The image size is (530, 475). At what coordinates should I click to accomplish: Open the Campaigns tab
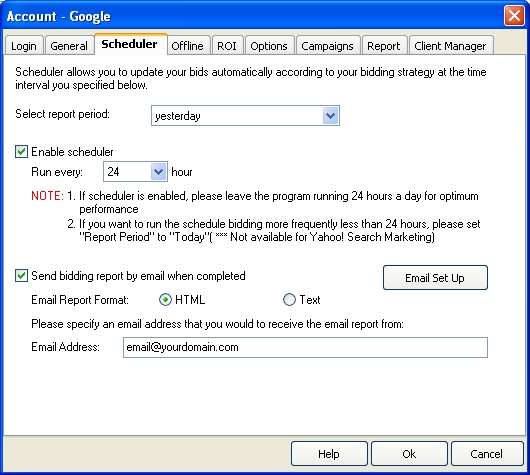tap(328, 45)
